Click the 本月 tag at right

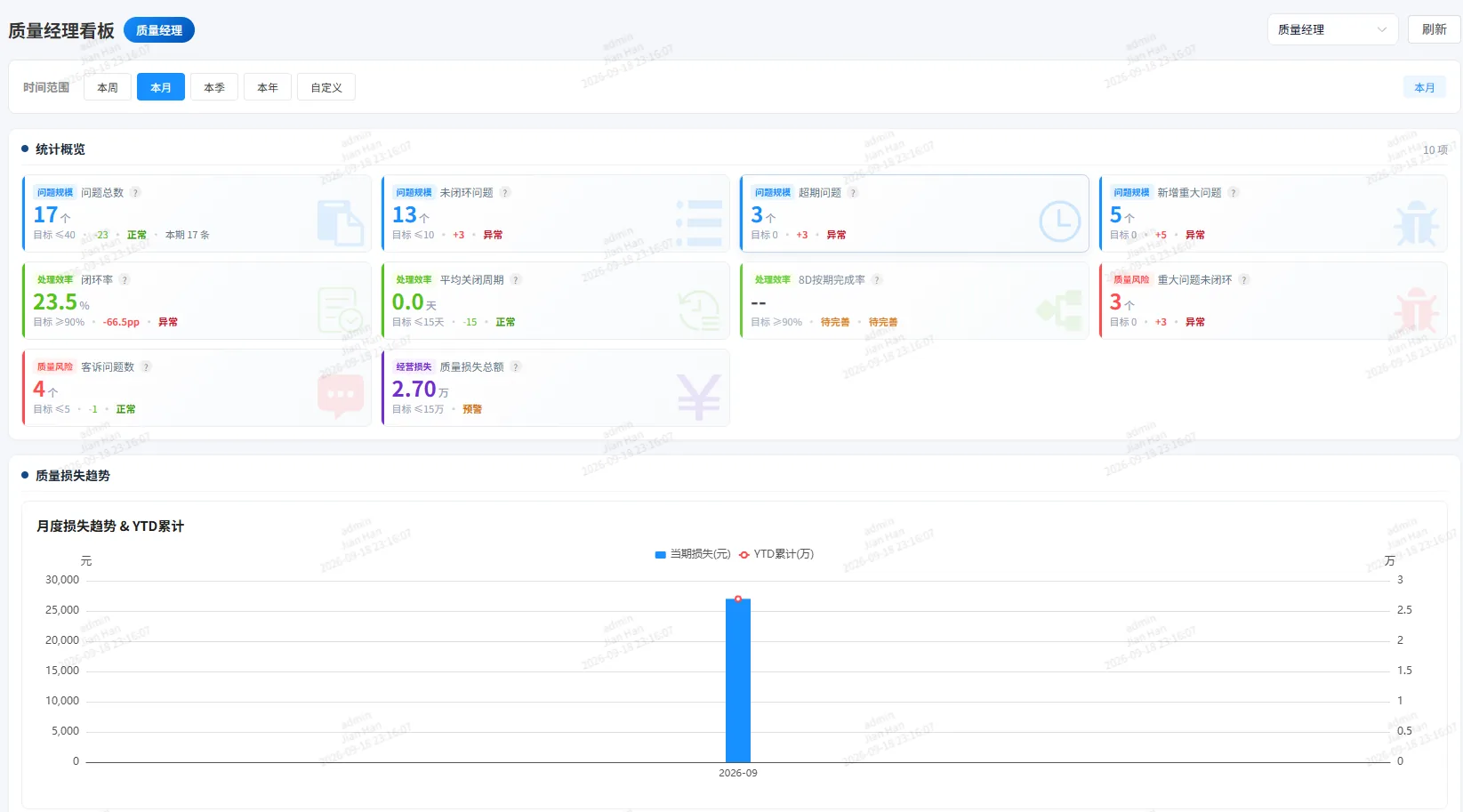tap(1425, 87)
